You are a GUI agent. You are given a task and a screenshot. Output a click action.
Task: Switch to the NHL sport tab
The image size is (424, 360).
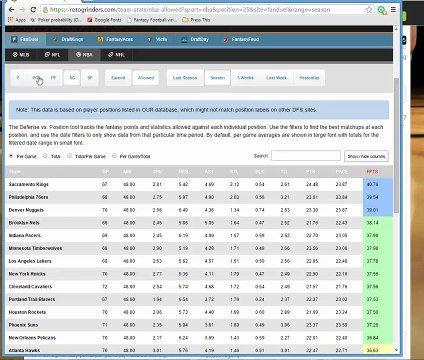(x=116, y=55)
